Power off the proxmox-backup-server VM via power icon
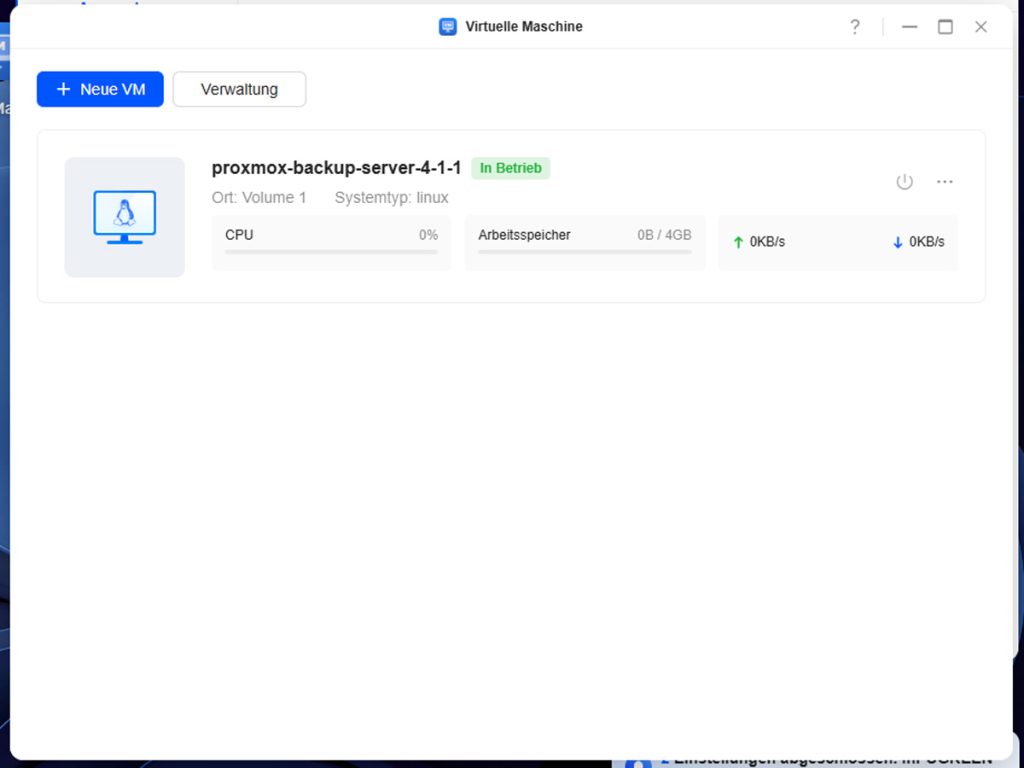Viewport: 1024px width, 768px height. point(904,182)
